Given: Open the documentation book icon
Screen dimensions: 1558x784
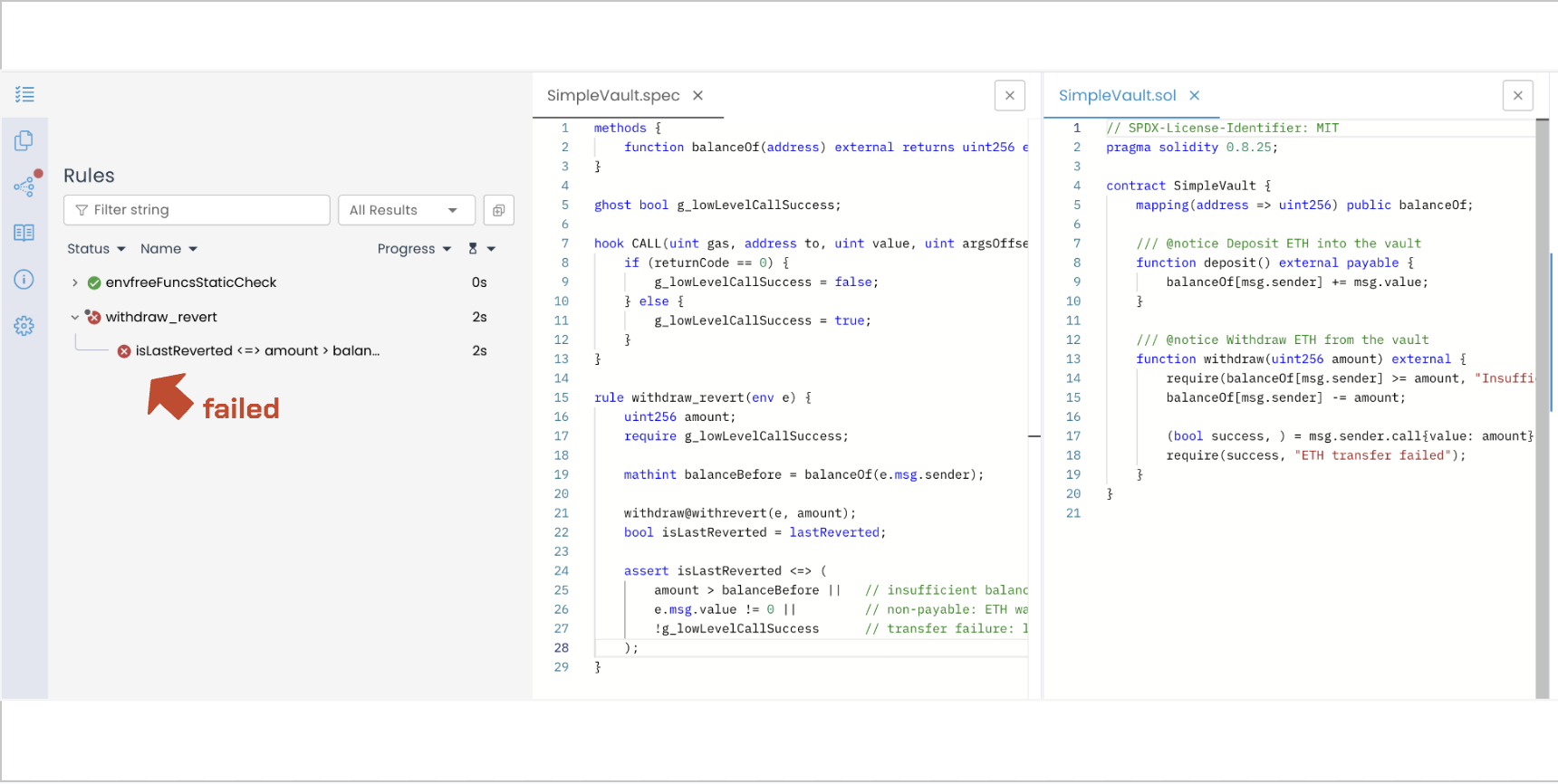Looking at the screenshot, I should (24, 233).
